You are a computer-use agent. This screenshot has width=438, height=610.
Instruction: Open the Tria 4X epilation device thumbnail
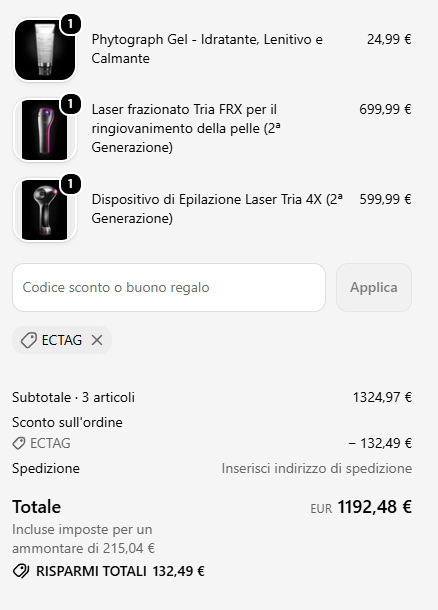45,210
